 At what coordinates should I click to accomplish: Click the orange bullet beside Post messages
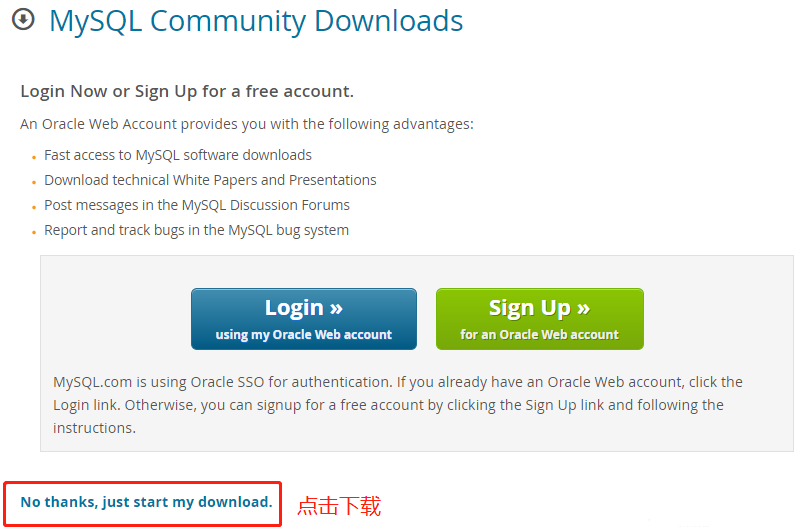pos(34,207)
